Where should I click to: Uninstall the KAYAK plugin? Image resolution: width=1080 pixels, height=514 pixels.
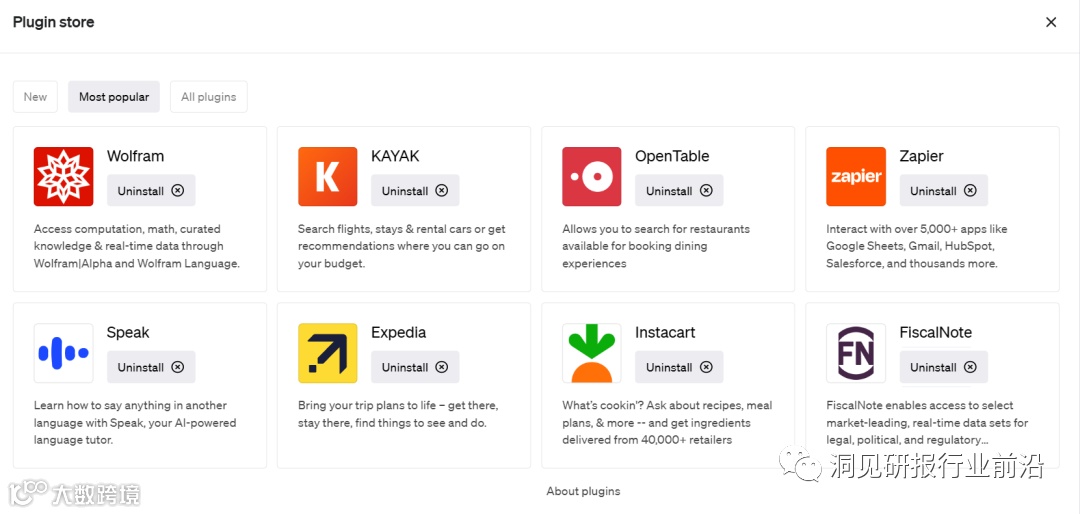click(x=415, y=191)
